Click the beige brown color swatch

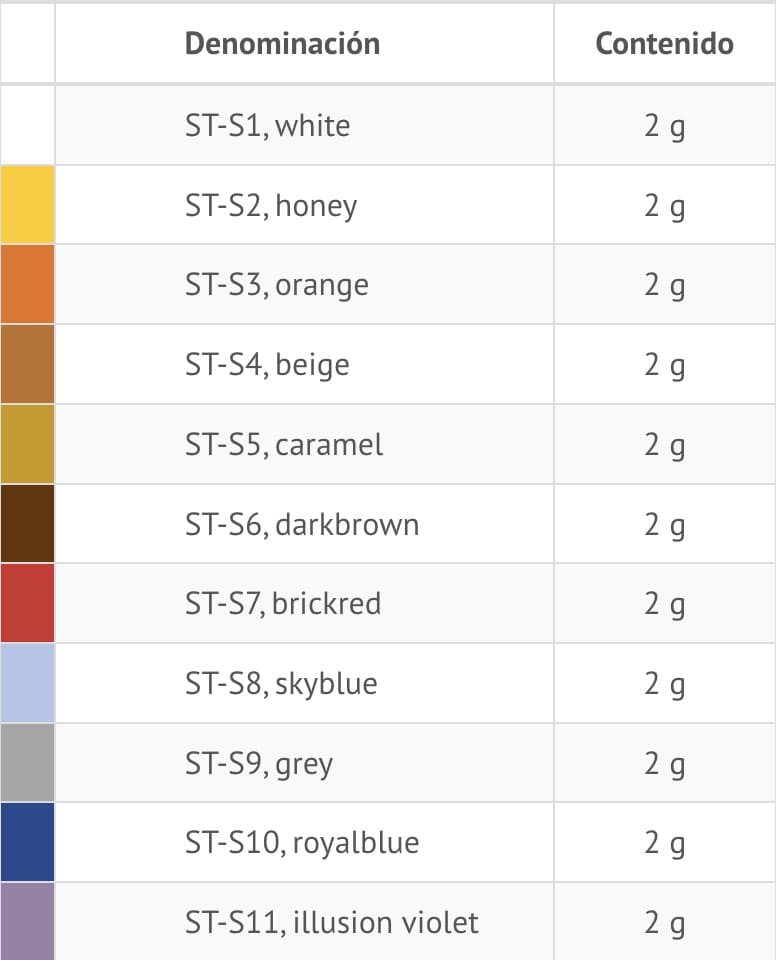tap(27, 364)
